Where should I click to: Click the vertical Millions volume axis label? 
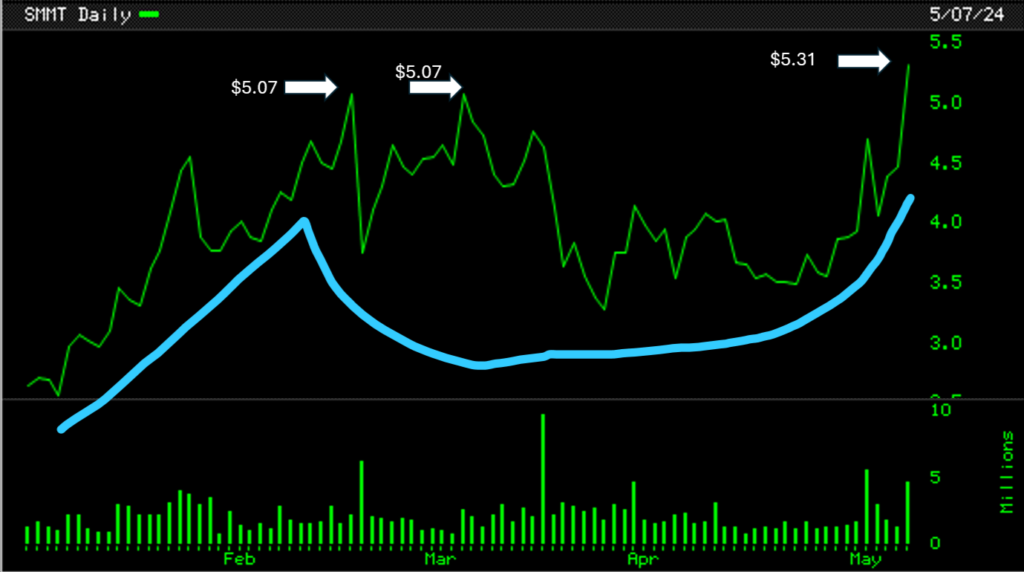[1007, 474]
